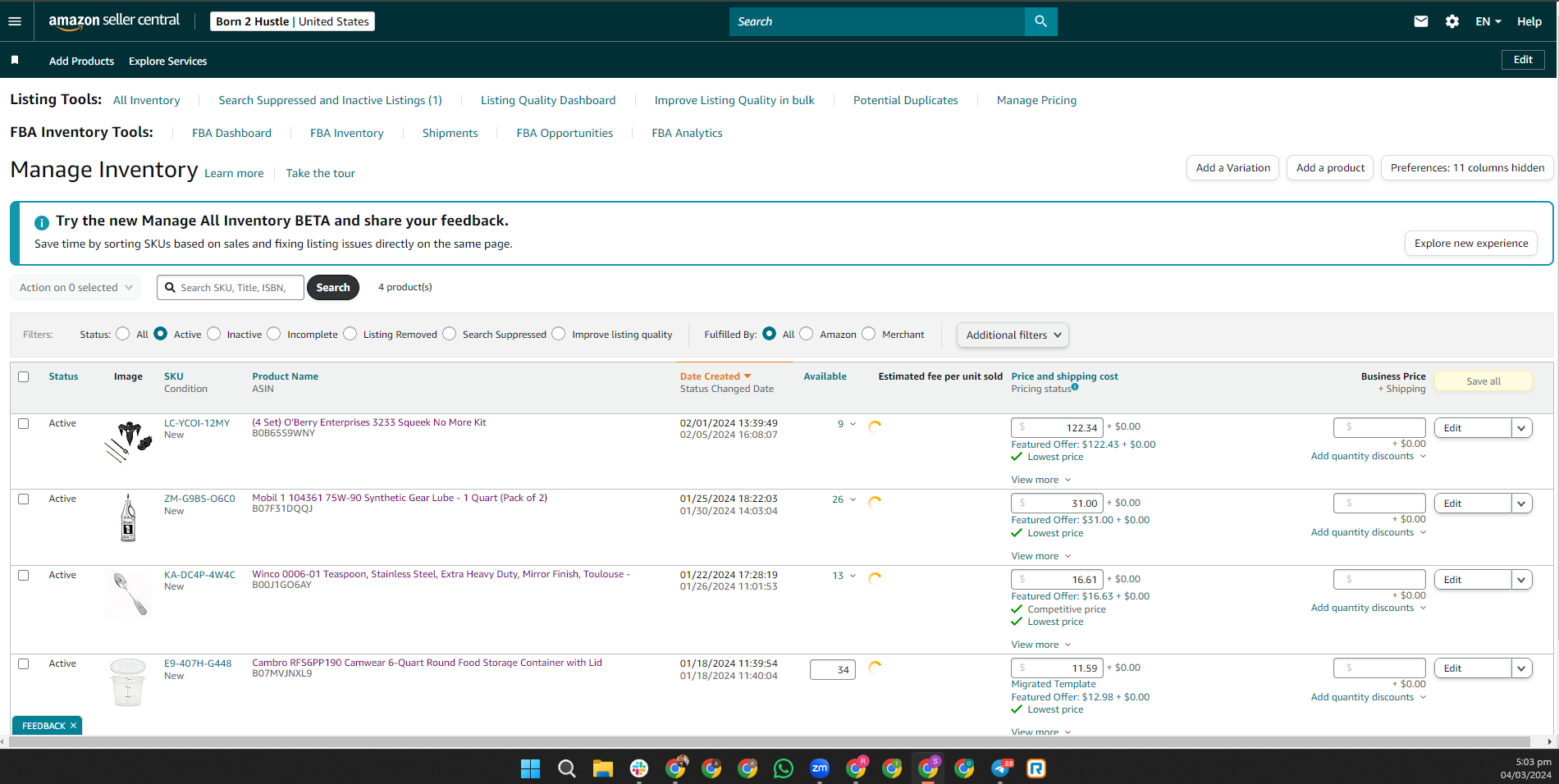The image size is (1559, 784).
Task: Open the Squeek No More Kit thumbnail
Action: coord(128,441)
